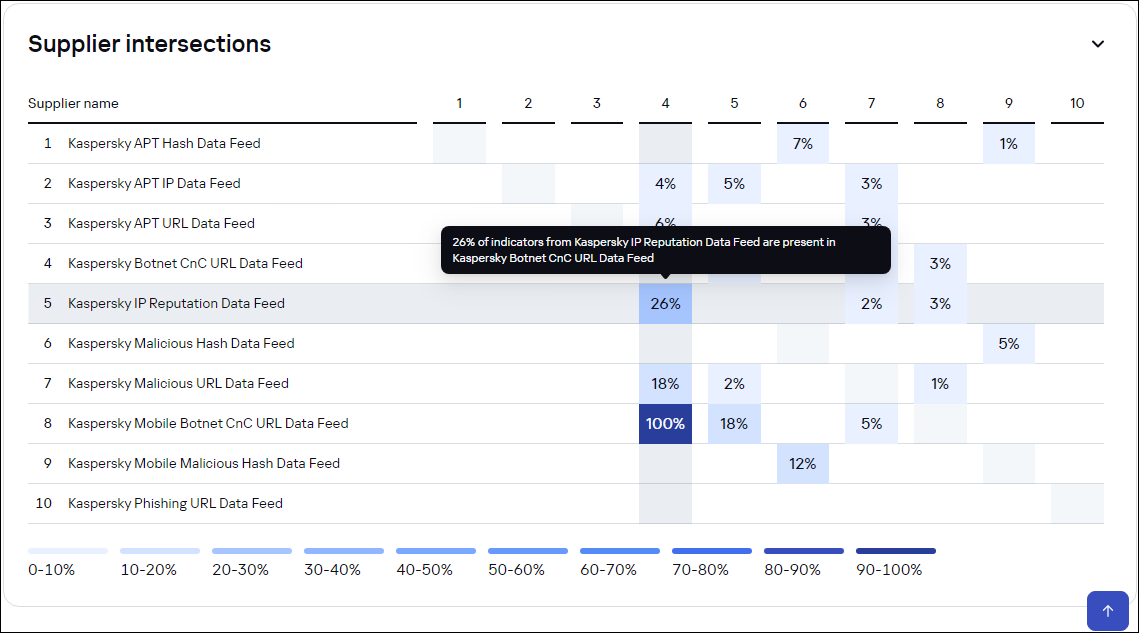Click the column header number 10
Viewport: 1139px width, 633px height.
(1077, 103)
